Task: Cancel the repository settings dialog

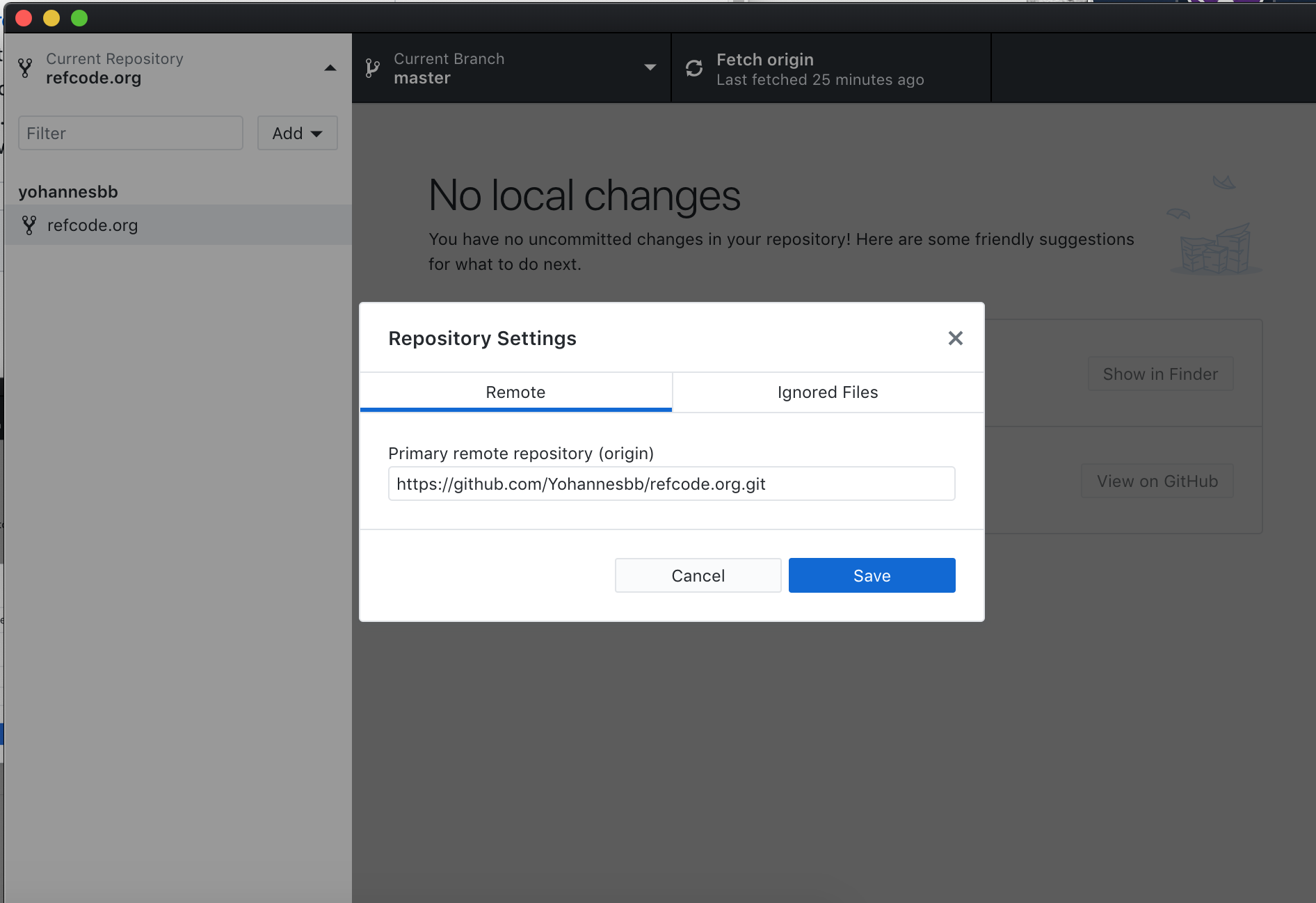Action: coord(698,575)
